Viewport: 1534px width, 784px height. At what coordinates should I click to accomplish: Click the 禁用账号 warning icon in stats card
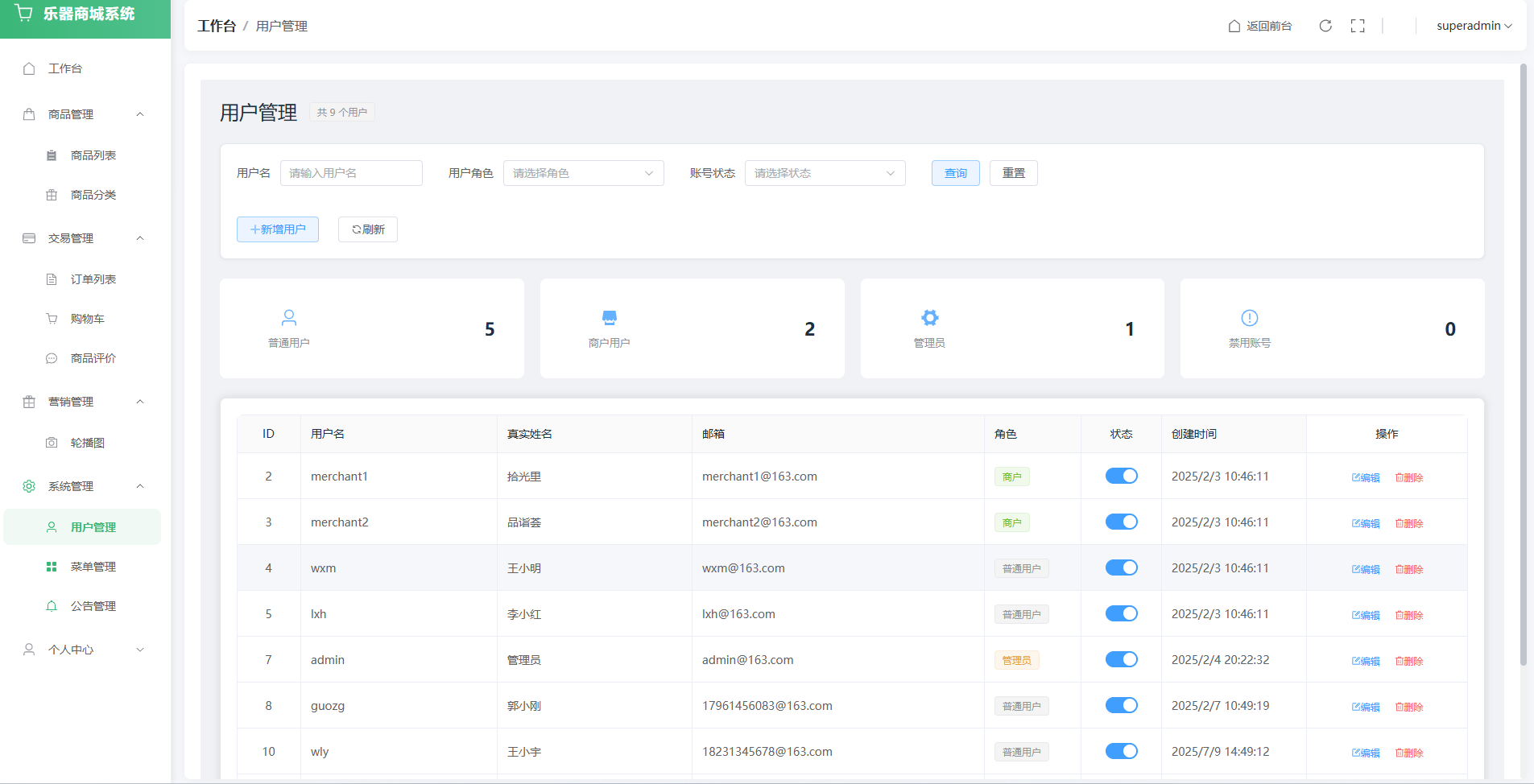pyautogui.click(x=1249, y=318)
